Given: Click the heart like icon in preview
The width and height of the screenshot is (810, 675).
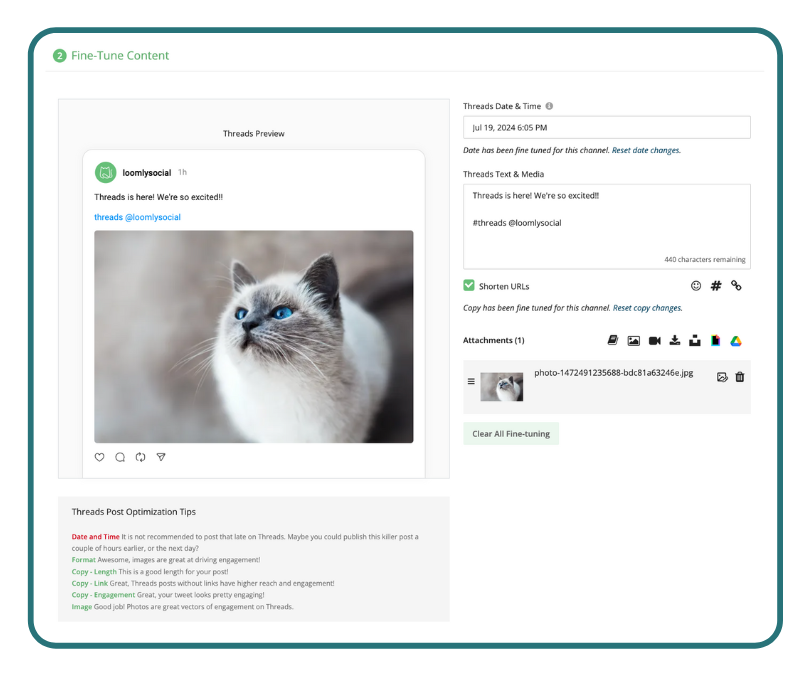Looking at the screenshot, I should (x=99, y=457).
